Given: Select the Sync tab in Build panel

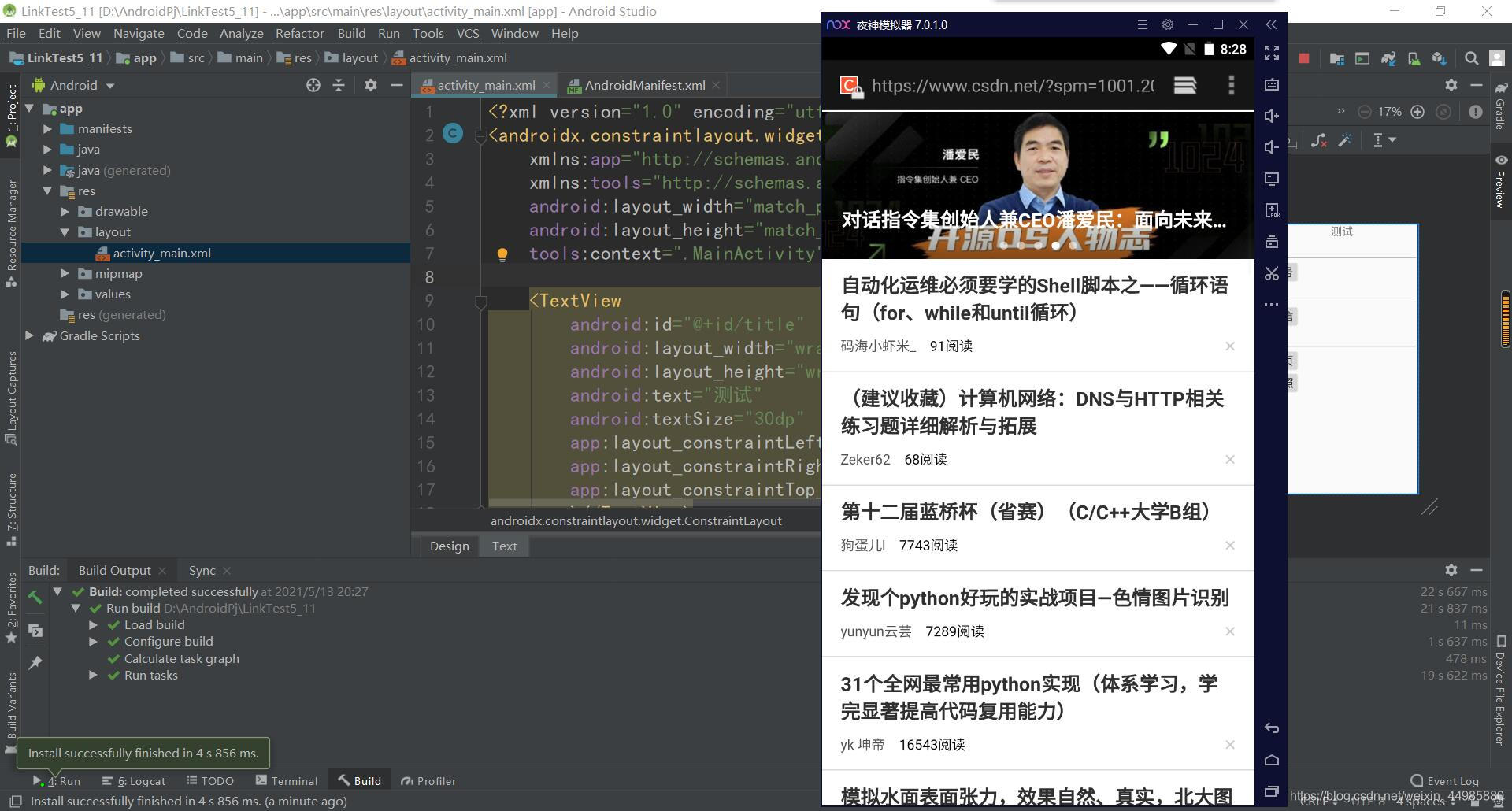Looking at the screenshot, I should 202,570.
